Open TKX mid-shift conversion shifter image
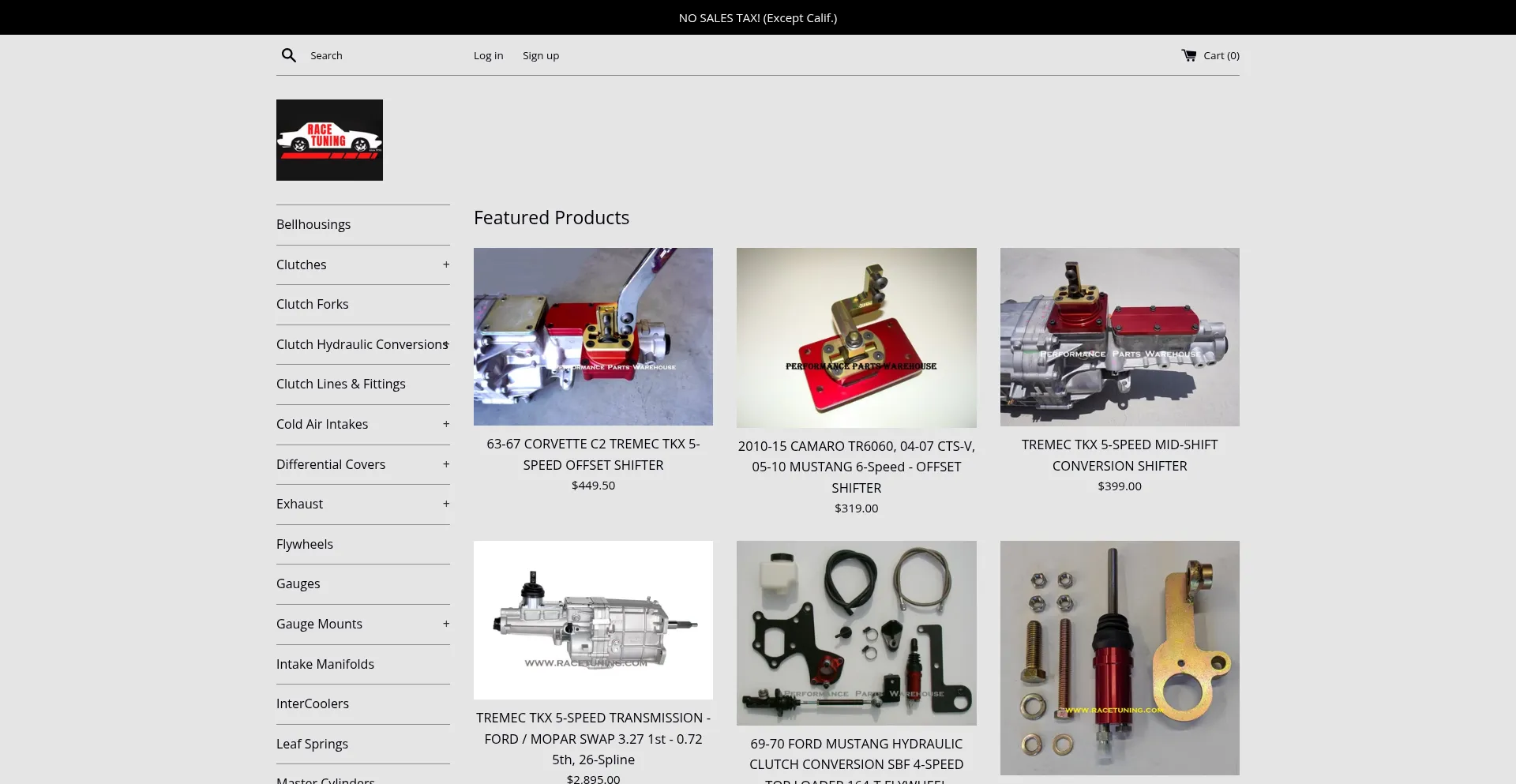 (x=1119, y=336)
